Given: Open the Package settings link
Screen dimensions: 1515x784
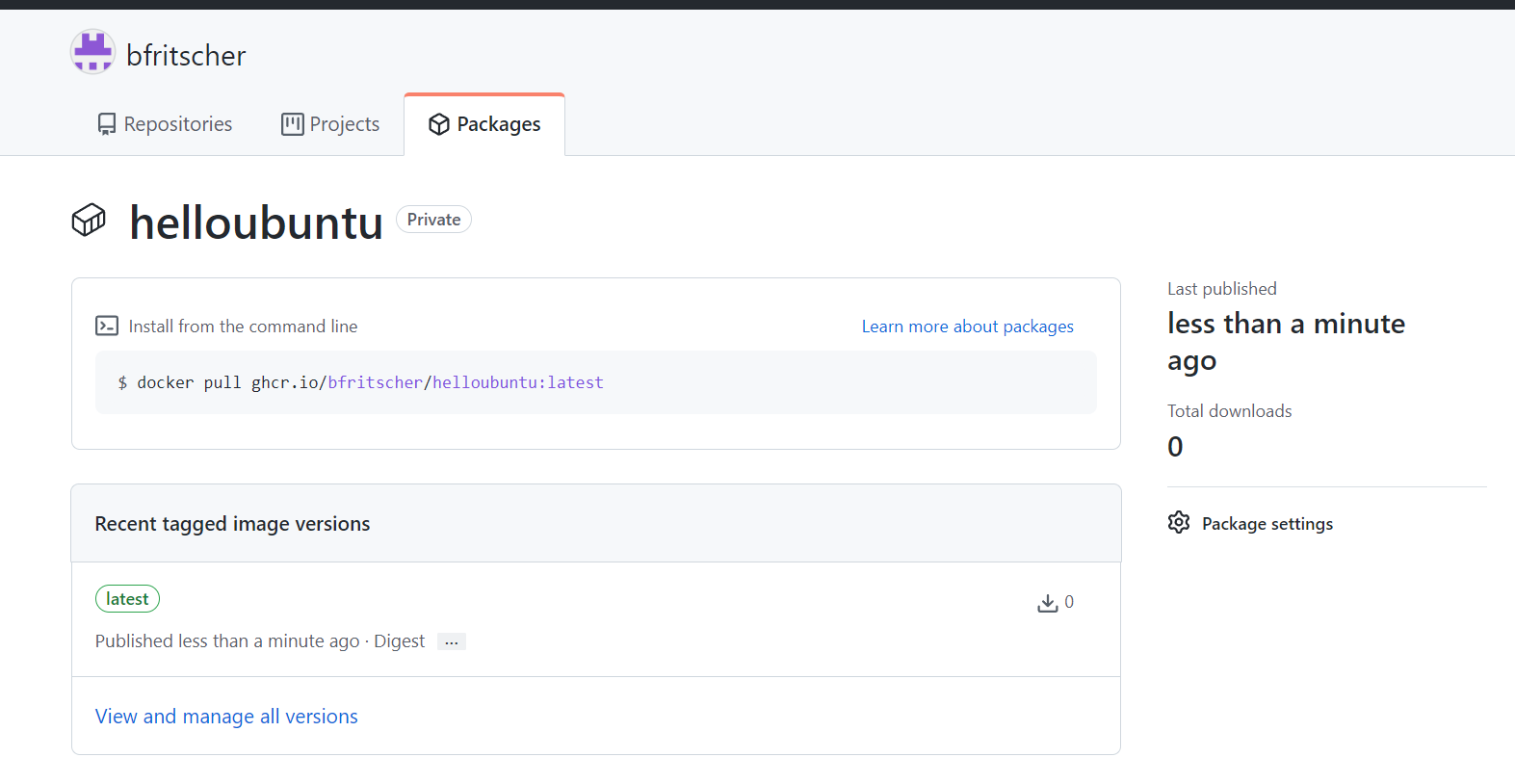Looking at the screenshot, I should 1267,524.
